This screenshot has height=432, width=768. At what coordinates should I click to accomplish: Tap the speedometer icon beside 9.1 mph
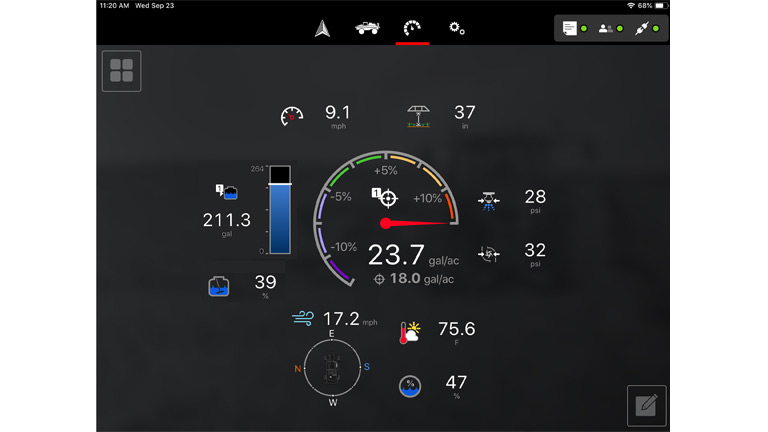click(291, 116)
